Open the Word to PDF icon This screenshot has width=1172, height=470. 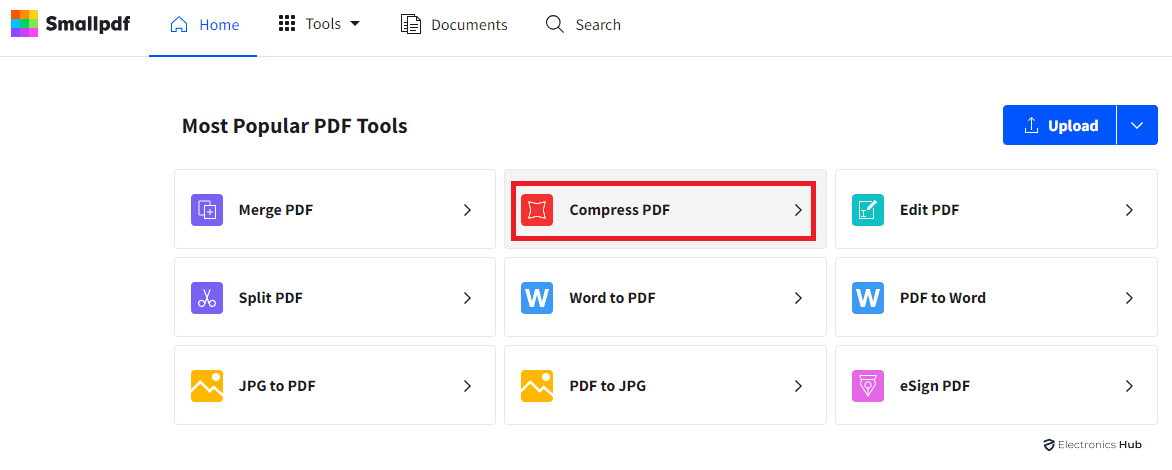[537, 298]
